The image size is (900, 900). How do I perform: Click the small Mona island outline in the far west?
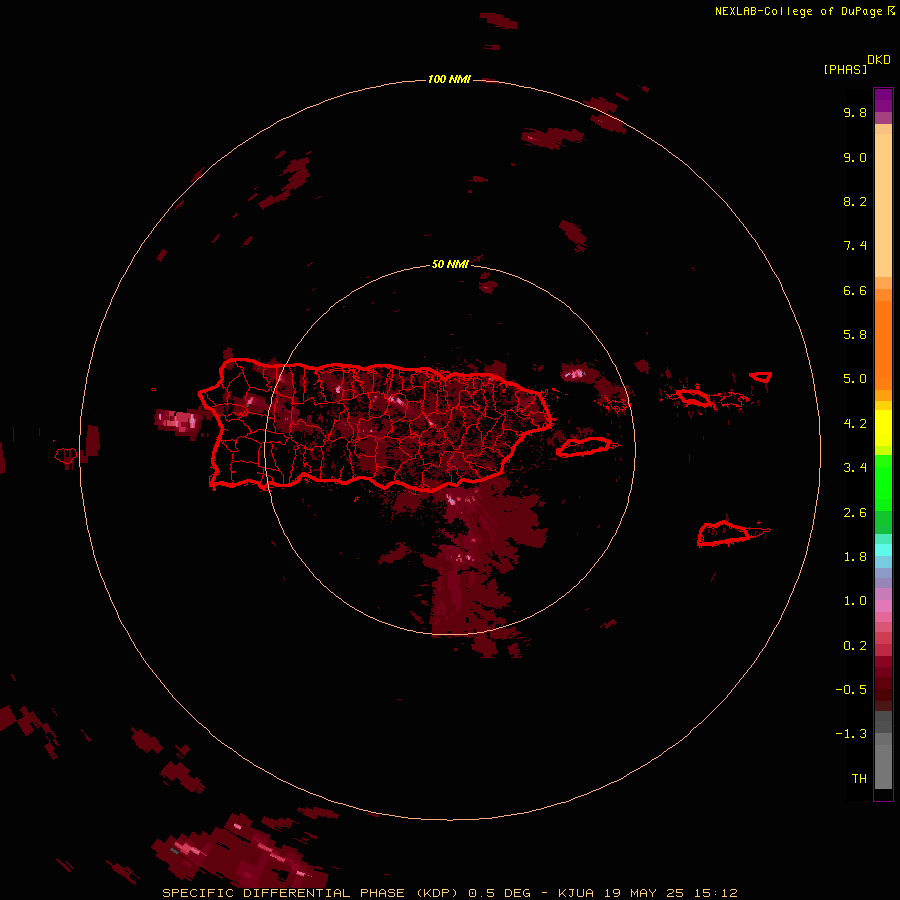[x=66, y=456]
